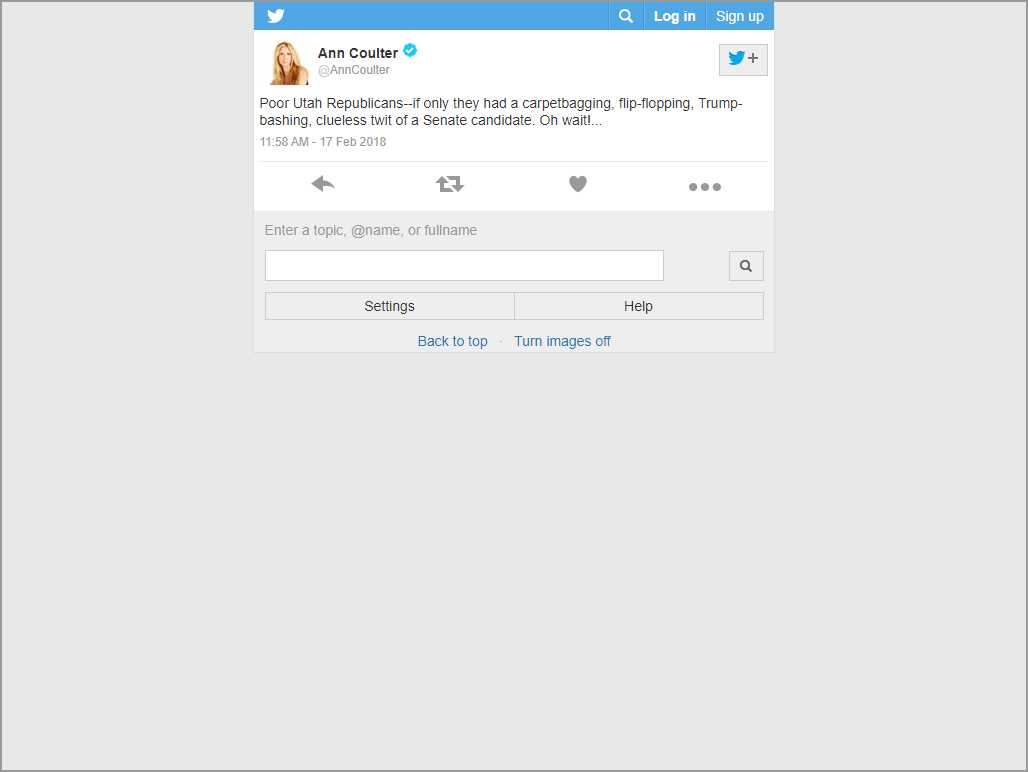Retweet Ann Coulter's tweet

[x=450, y=184]
